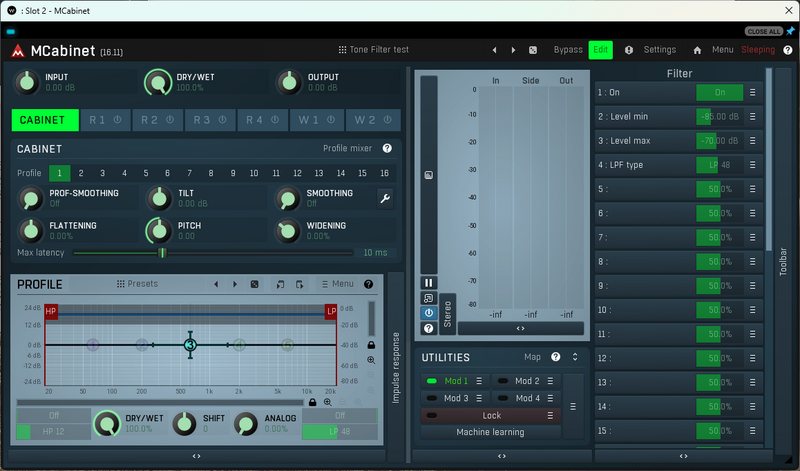800x471 pixels.
Task: Click the CLOSE ALL button
Action: pyautogui.click(x=764, y=31)
